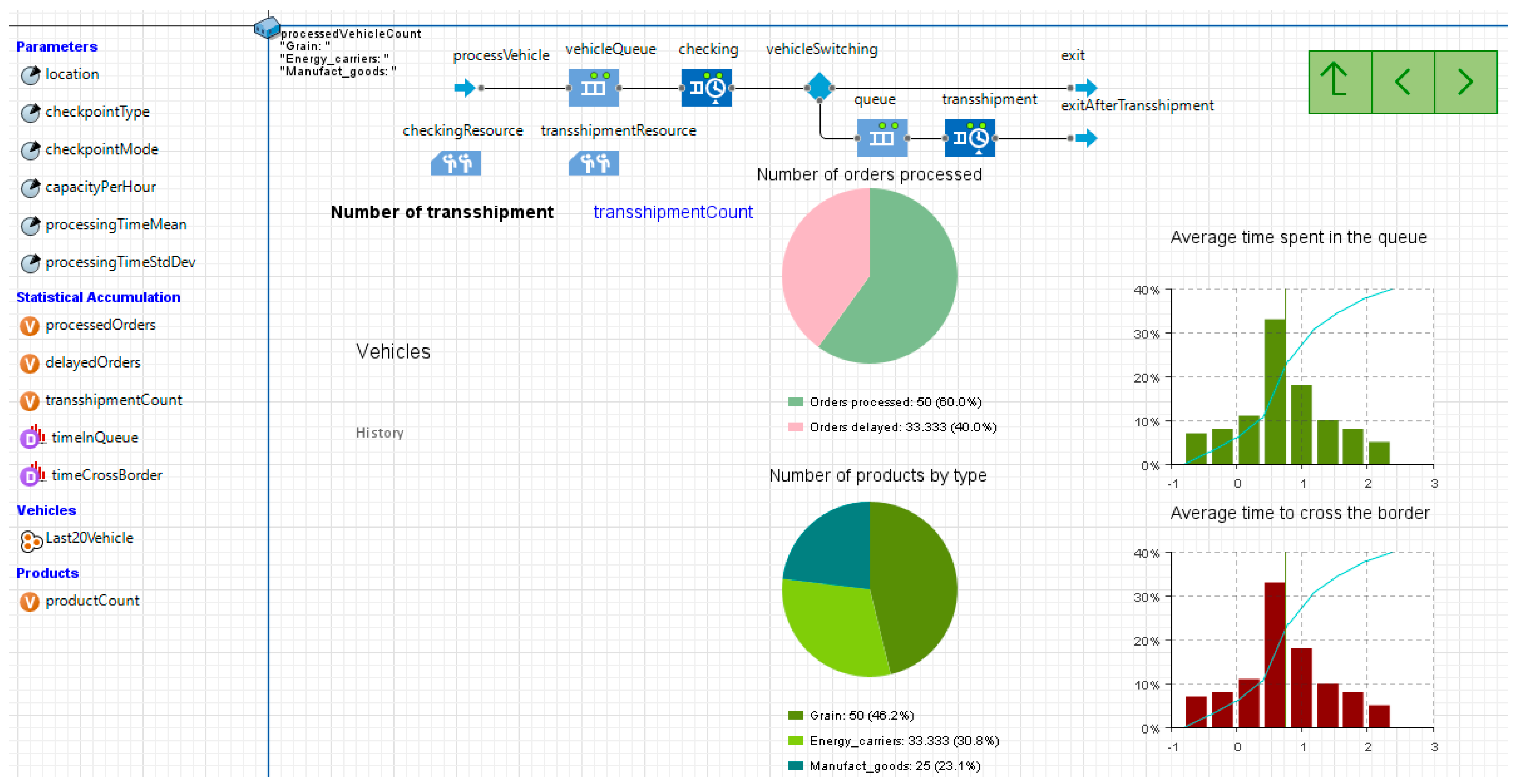Click the checkingResource pool icon
Viewport: 1518px width, 784px height.
456,163
